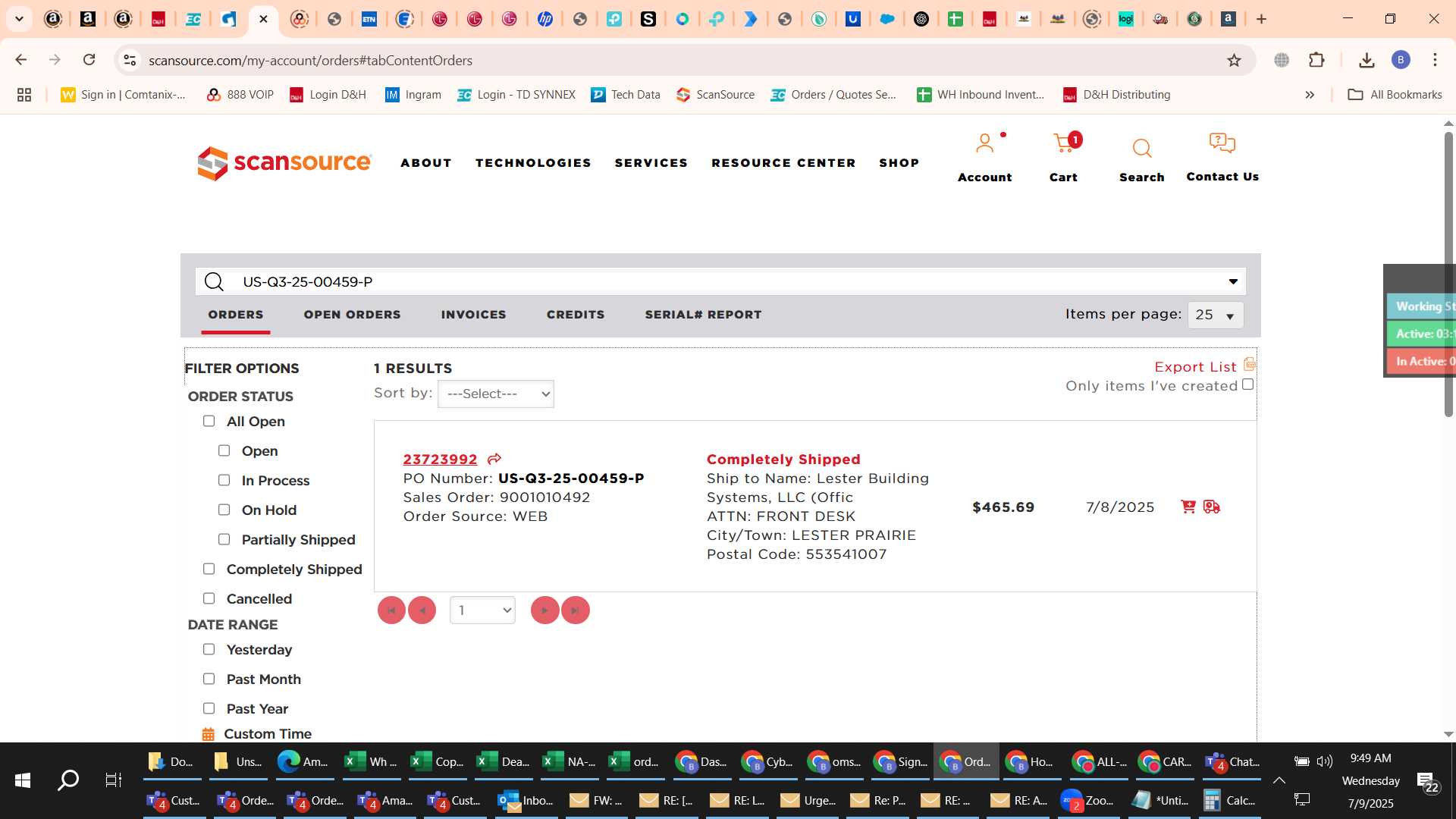Image resolution: width=1456 pixels, height=819 pixels.
Task: Open Chrome profile avatar B
Action: point(1401,60)
